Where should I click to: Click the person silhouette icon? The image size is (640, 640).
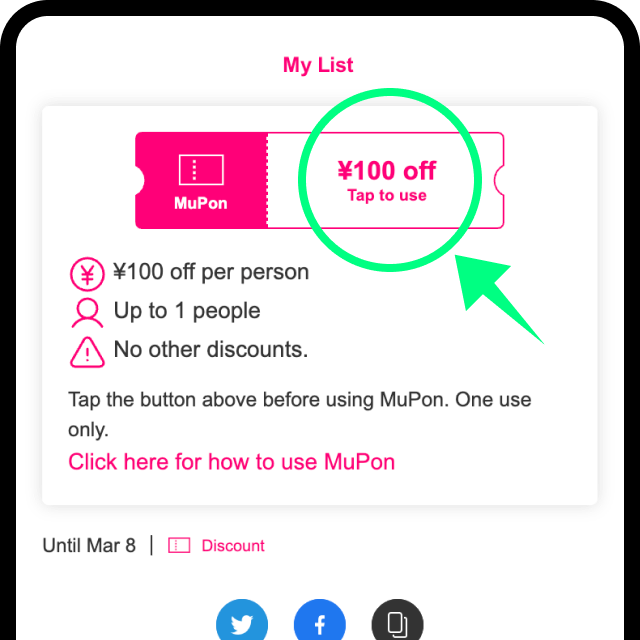(87, 313)
